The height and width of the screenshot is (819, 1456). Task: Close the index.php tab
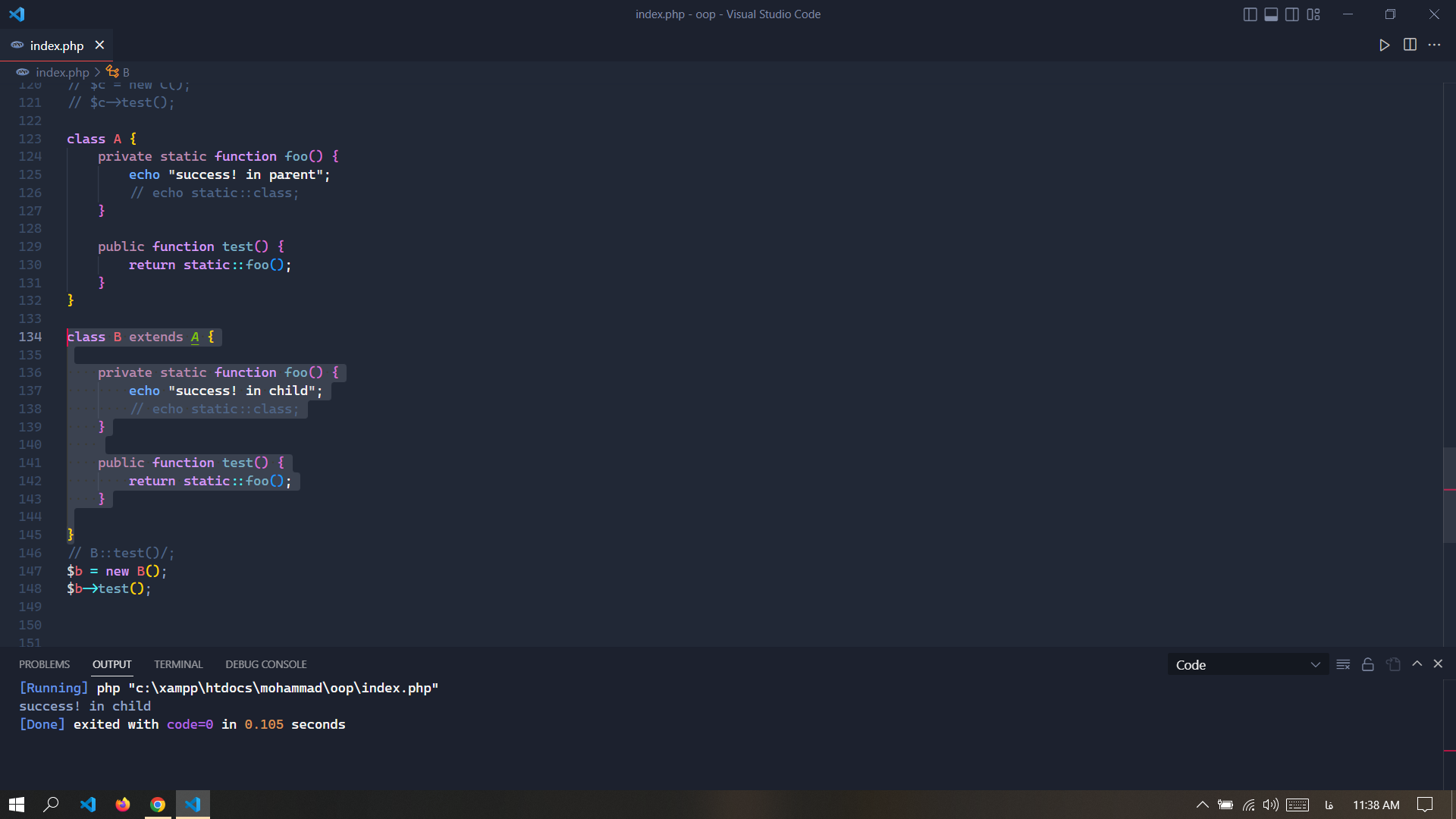click(99, 45)
